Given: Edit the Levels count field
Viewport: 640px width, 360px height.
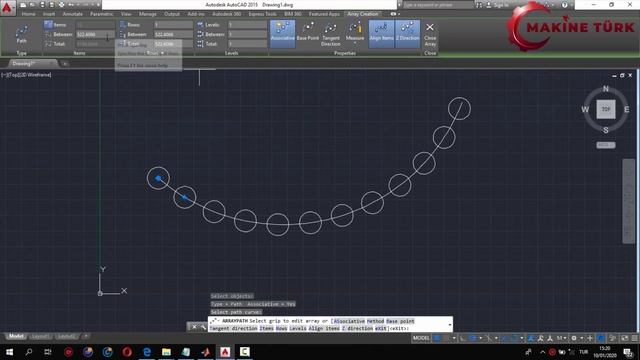Looking at the screenshot, I should pyautogui.click(x=247, y=25).
